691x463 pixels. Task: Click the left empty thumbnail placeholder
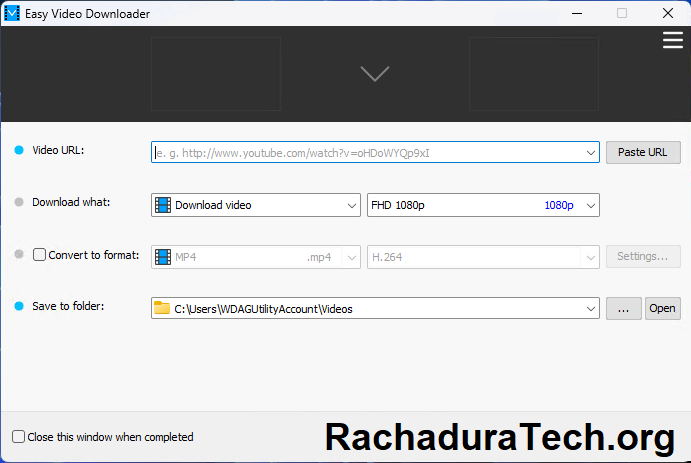coord(215,74)
